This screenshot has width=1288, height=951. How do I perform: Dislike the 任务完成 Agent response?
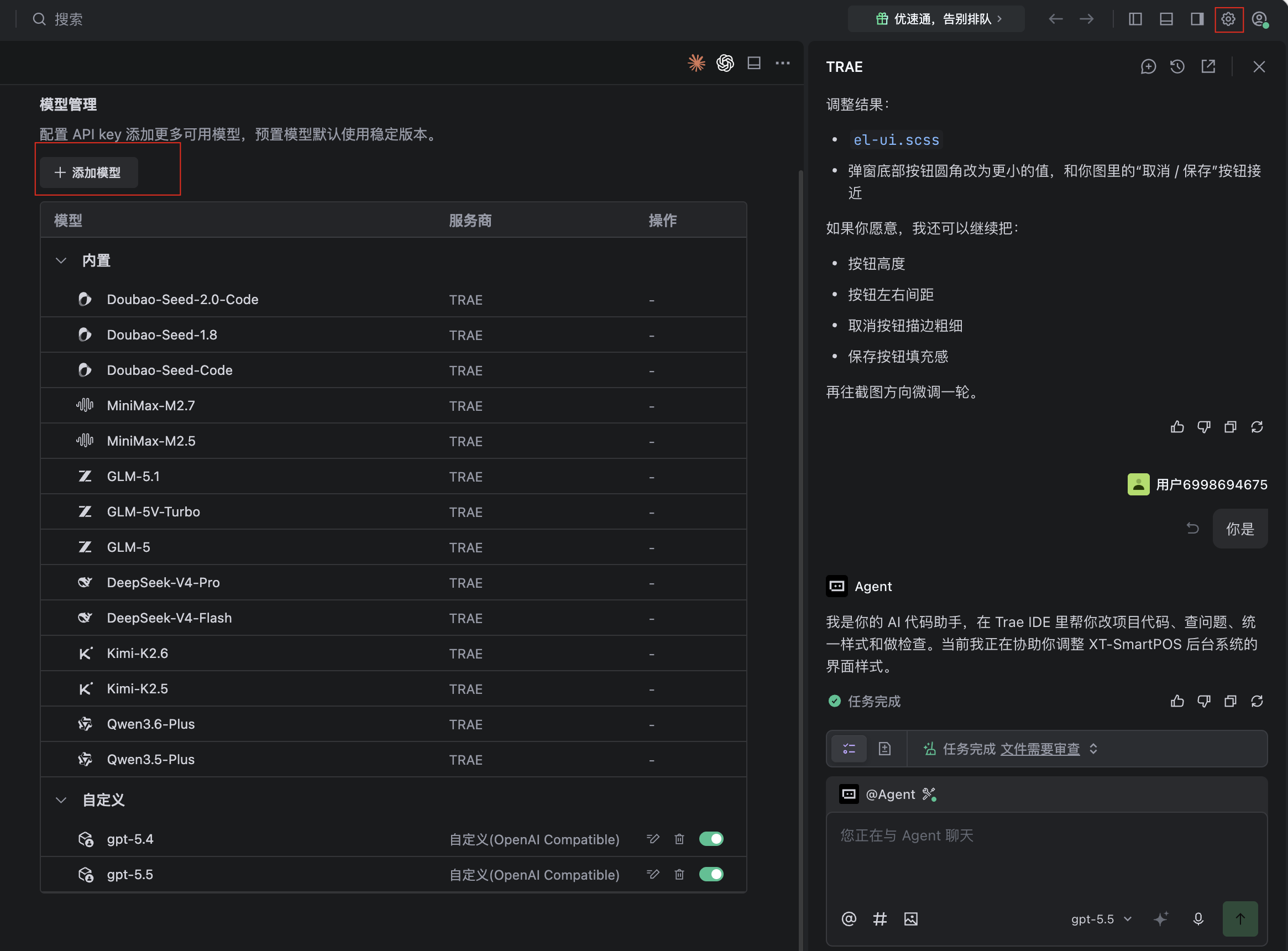click(x=1204, y=701)
